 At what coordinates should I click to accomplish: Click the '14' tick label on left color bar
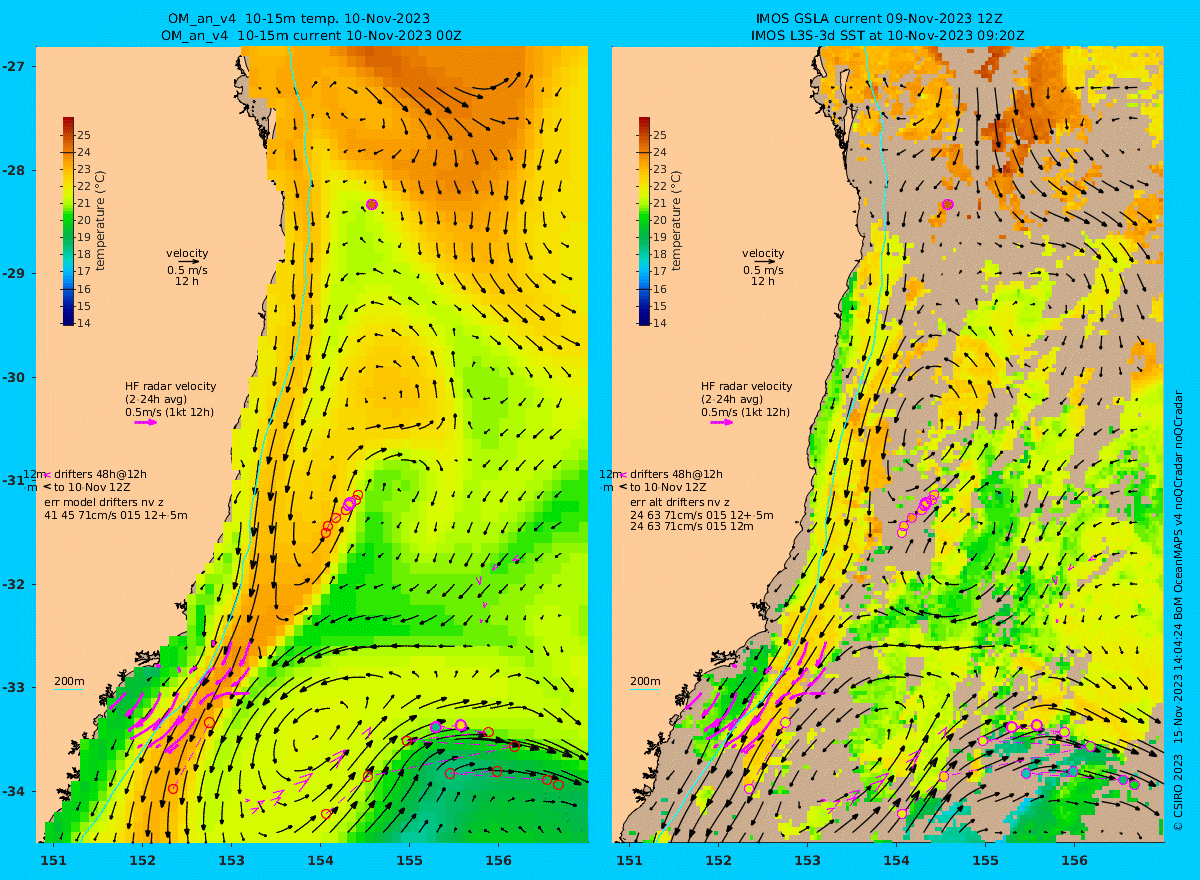pos(85,323)
